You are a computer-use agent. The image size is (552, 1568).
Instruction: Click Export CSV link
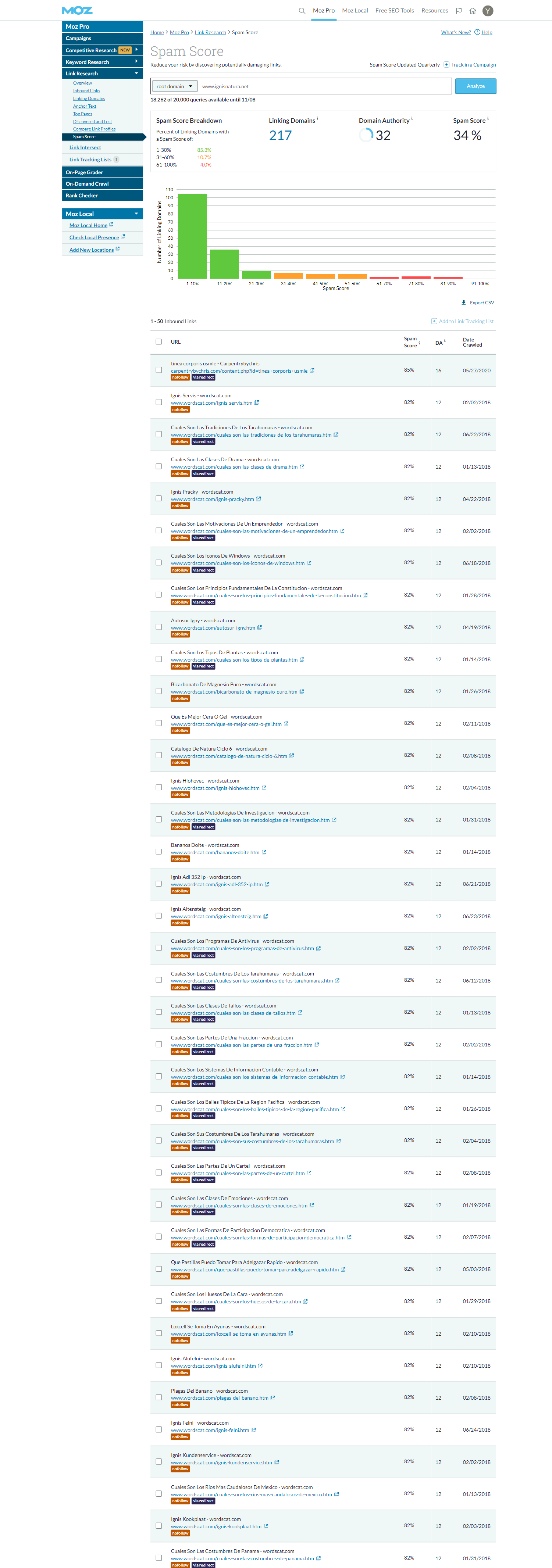tap(481, 302)
